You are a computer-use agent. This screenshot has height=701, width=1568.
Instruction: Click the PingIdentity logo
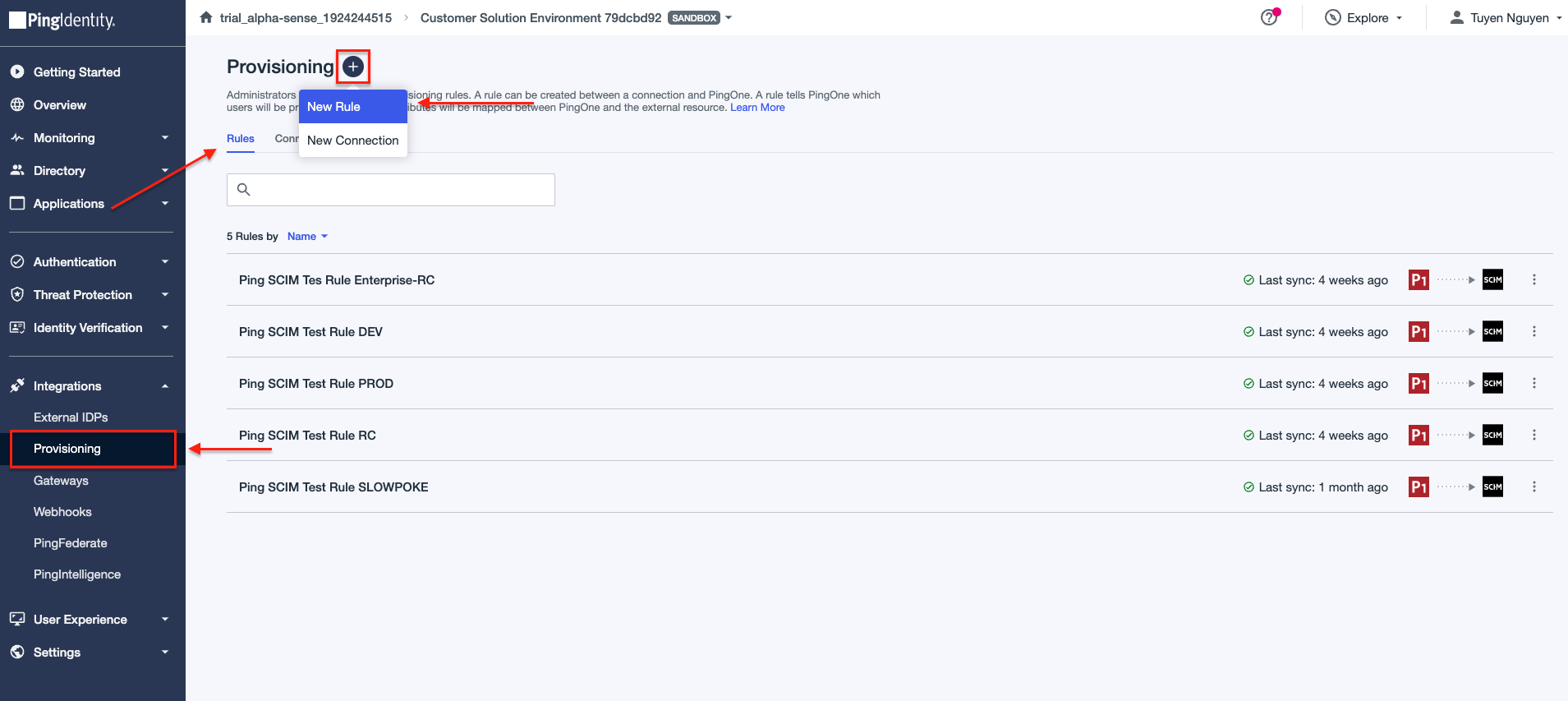62,20
